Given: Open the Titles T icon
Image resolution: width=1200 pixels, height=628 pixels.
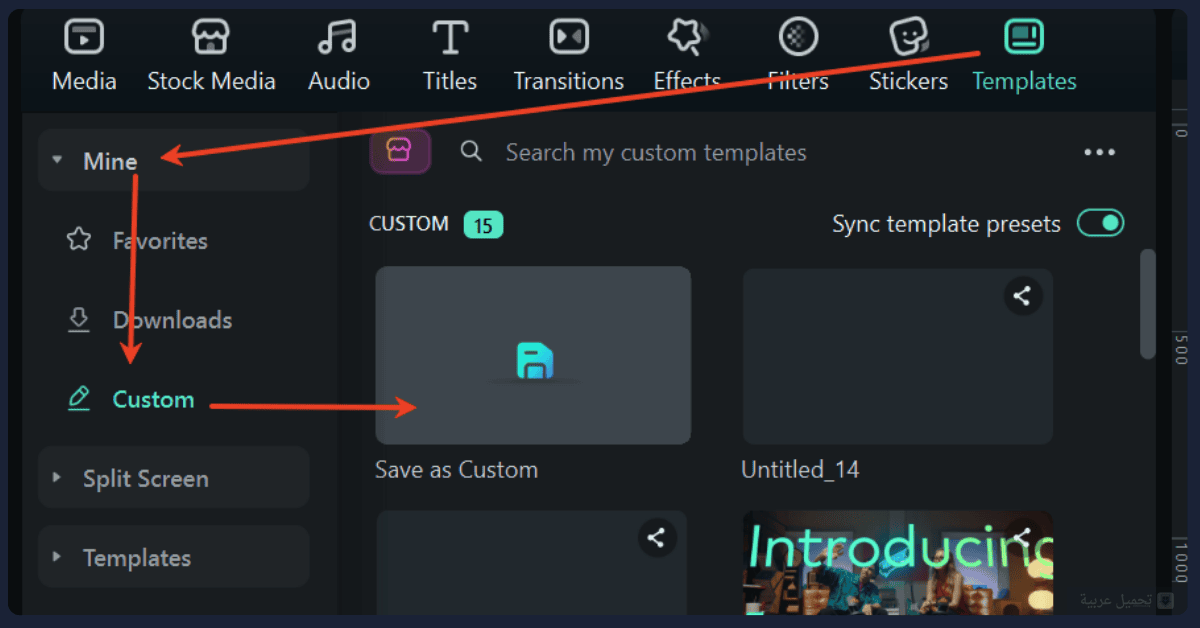Looking at the screenshot, I should click(450, 38).
